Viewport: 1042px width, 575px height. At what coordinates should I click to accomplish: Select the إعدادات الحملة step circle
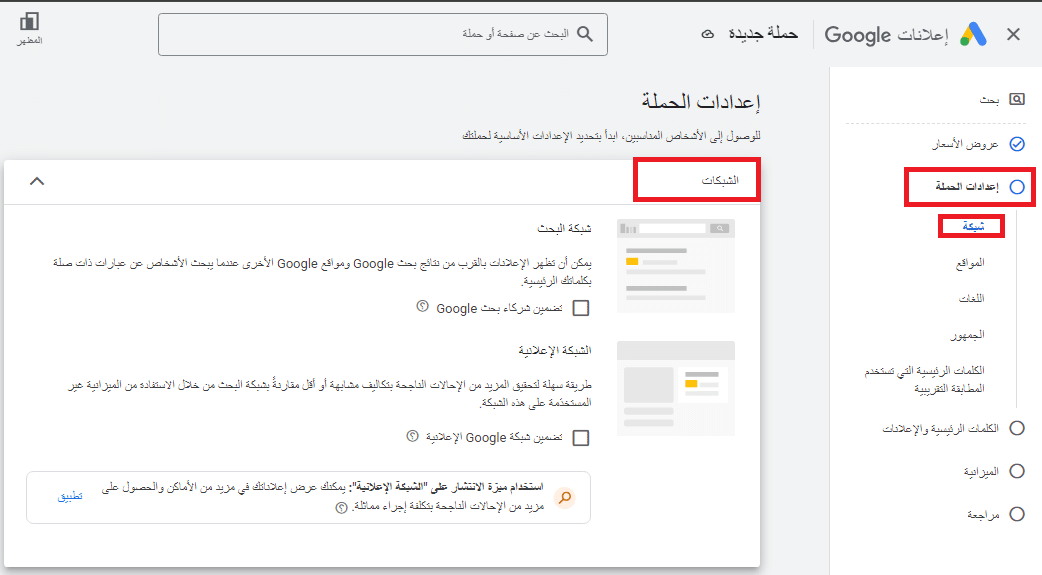[1017, 187]
